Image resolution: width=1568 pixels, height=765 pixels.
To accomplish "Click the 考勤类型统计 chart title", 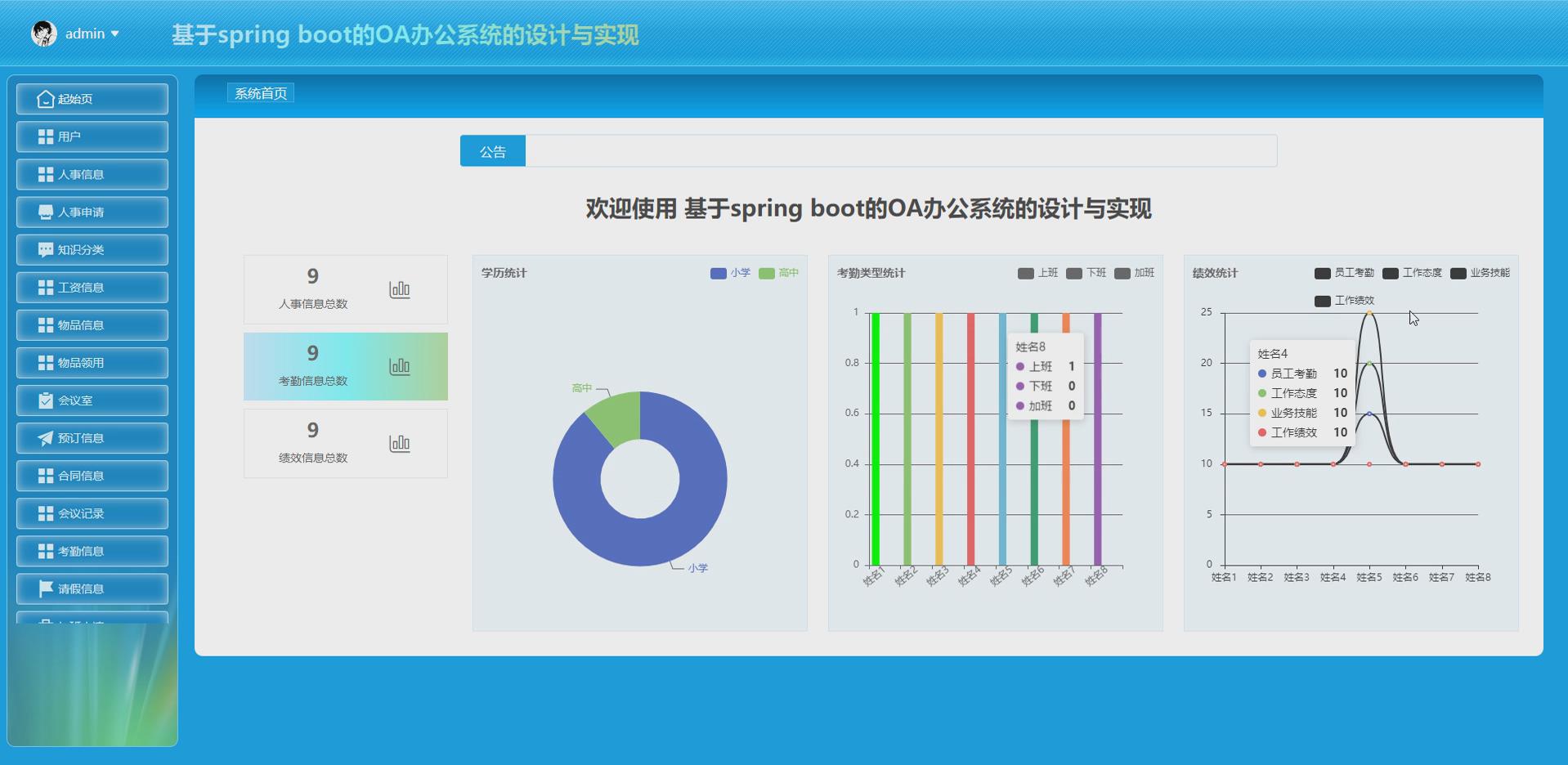I will pos(871,273).
